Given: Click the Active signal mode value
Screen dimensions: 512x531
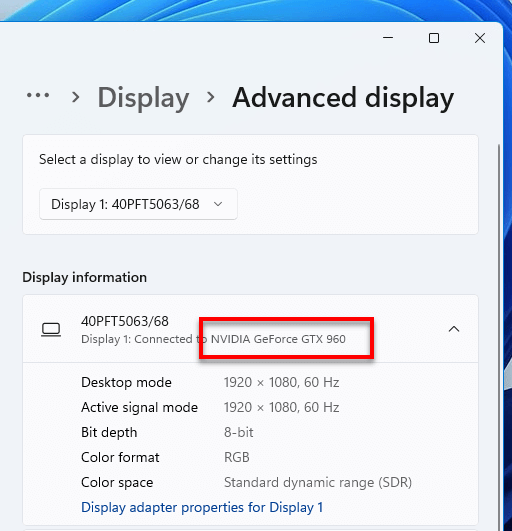Looking at the screenshot, I should tap(281, 407).
